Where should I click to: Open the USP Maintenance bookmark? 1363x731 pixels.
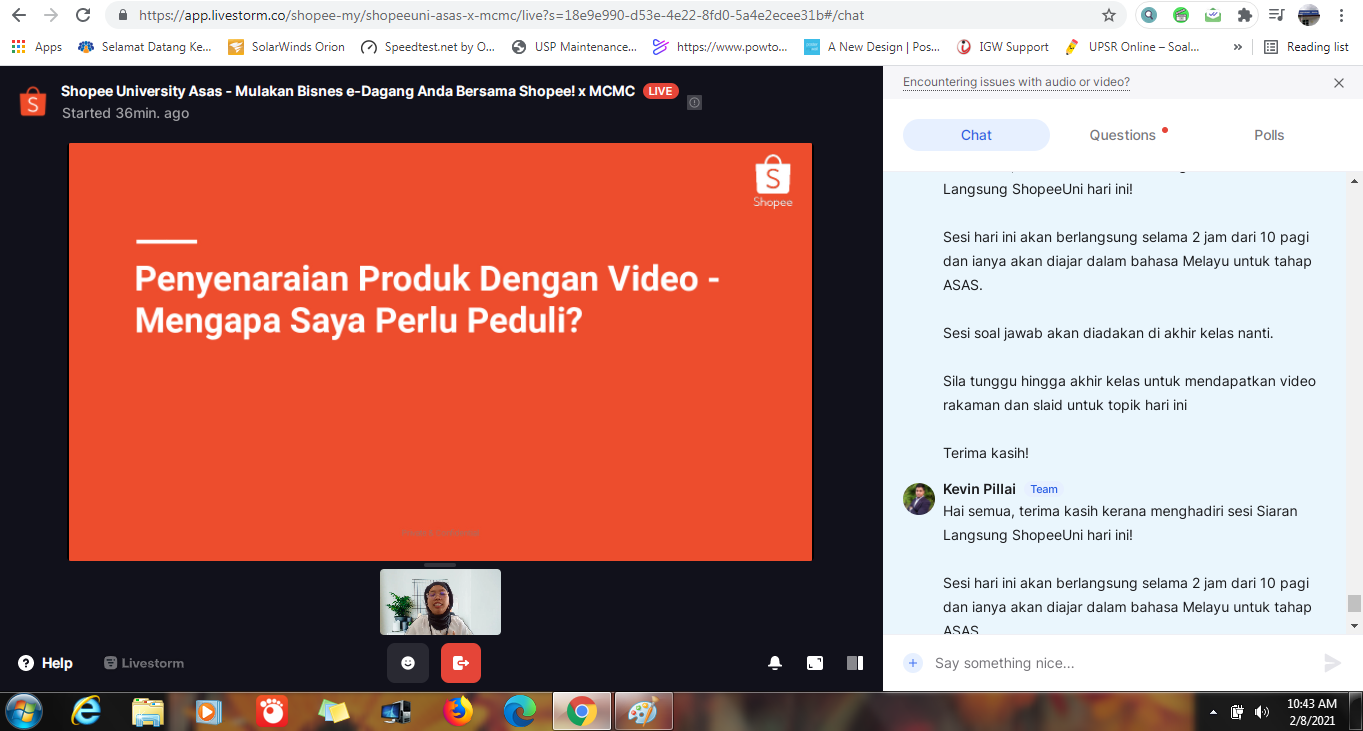574,47
